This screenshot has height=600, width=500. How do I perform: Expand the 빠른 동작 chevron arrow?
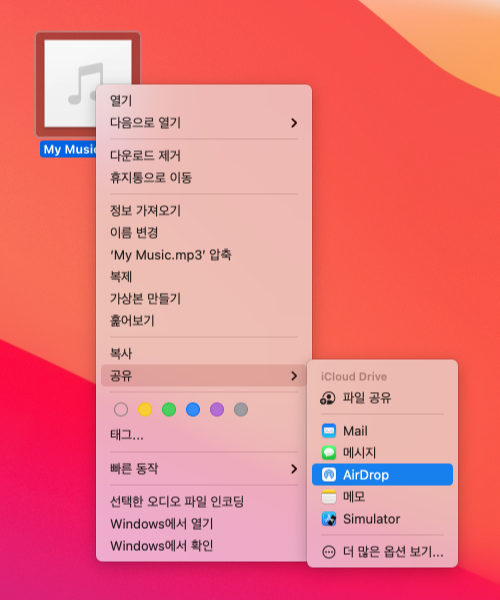[x=294, y=469]
